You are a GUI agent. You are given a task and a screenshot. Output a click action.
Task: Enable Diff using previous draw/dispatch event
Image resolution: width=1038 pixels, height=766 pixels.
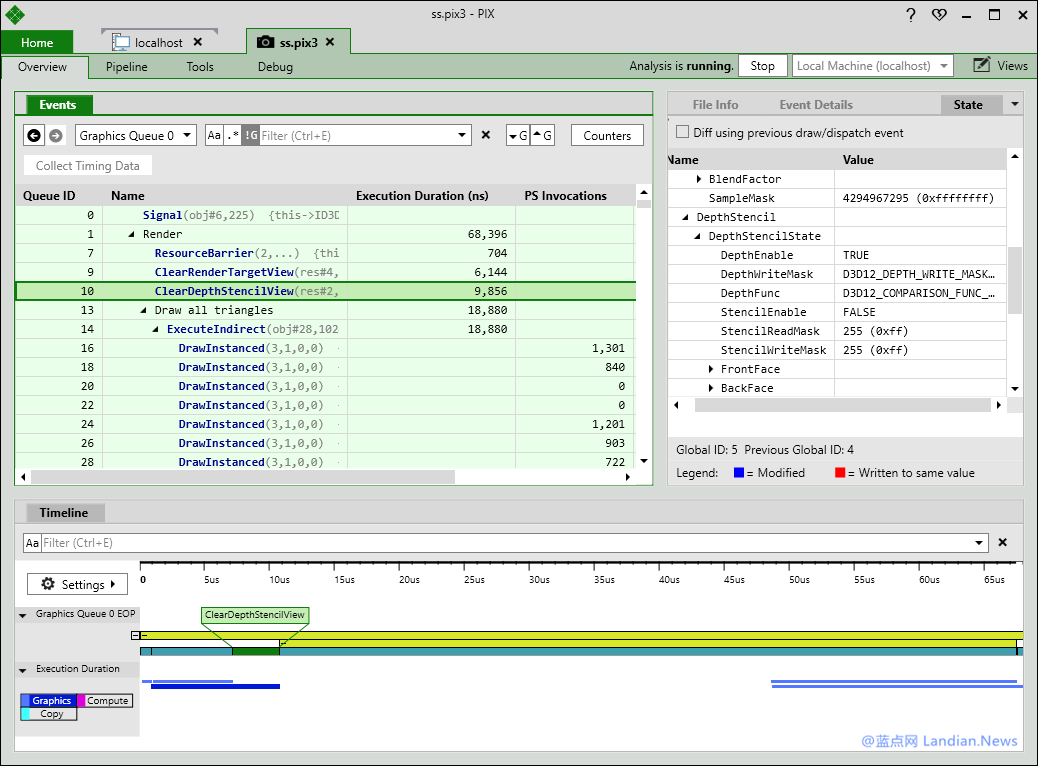(x=683, y=133)
